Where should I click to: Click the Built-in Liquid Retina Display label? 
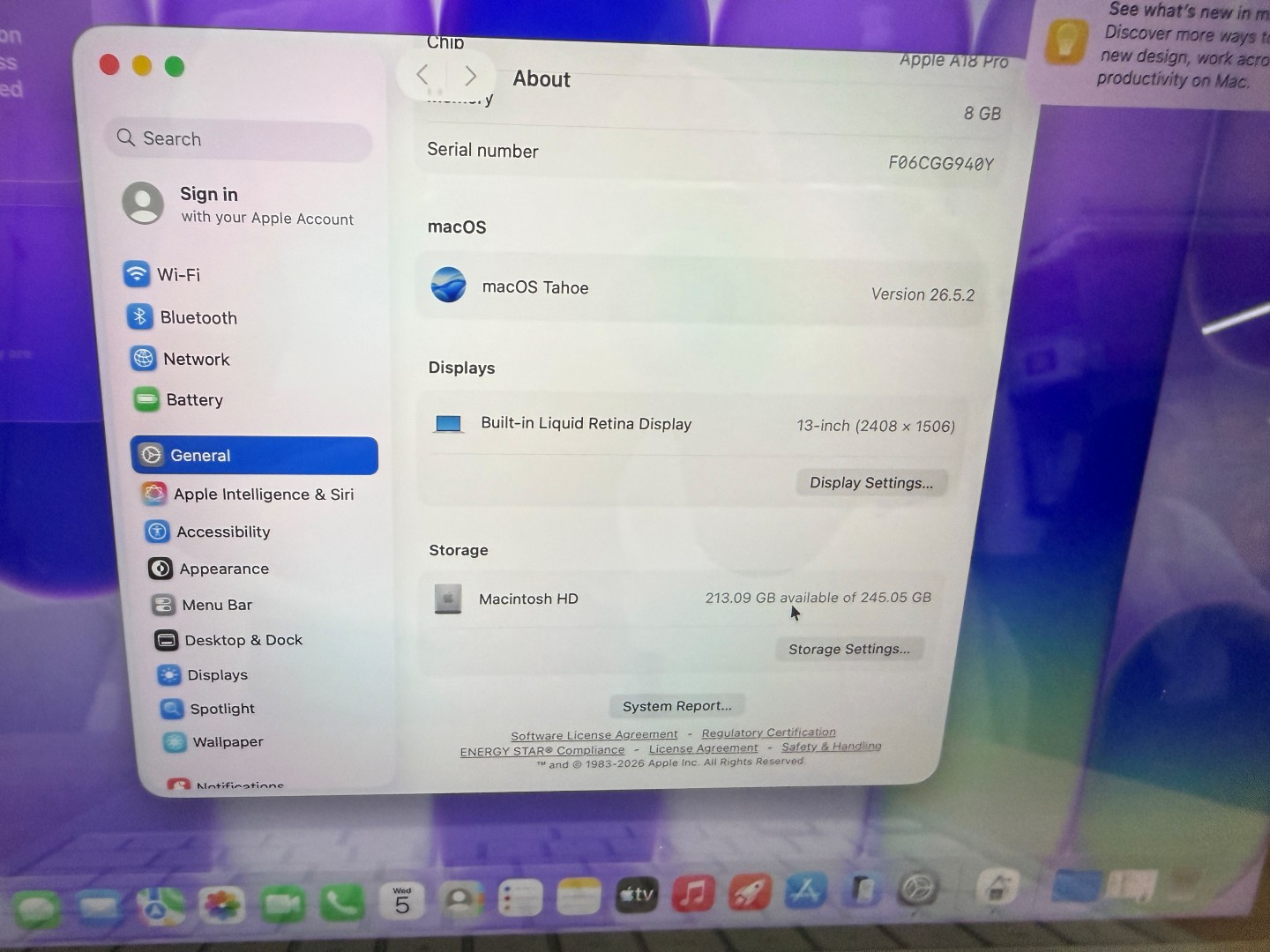586,424
